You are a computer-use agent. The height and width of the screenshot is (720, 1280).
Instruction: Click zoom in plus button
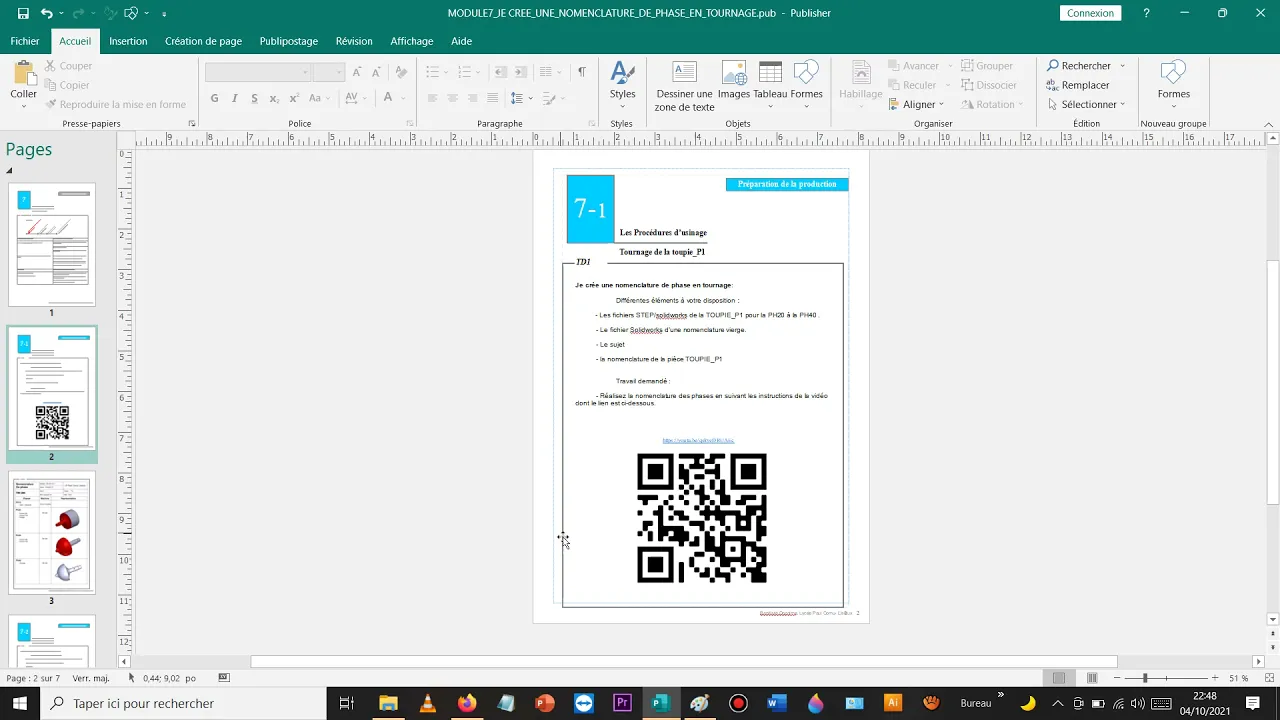coord(1215,678)
